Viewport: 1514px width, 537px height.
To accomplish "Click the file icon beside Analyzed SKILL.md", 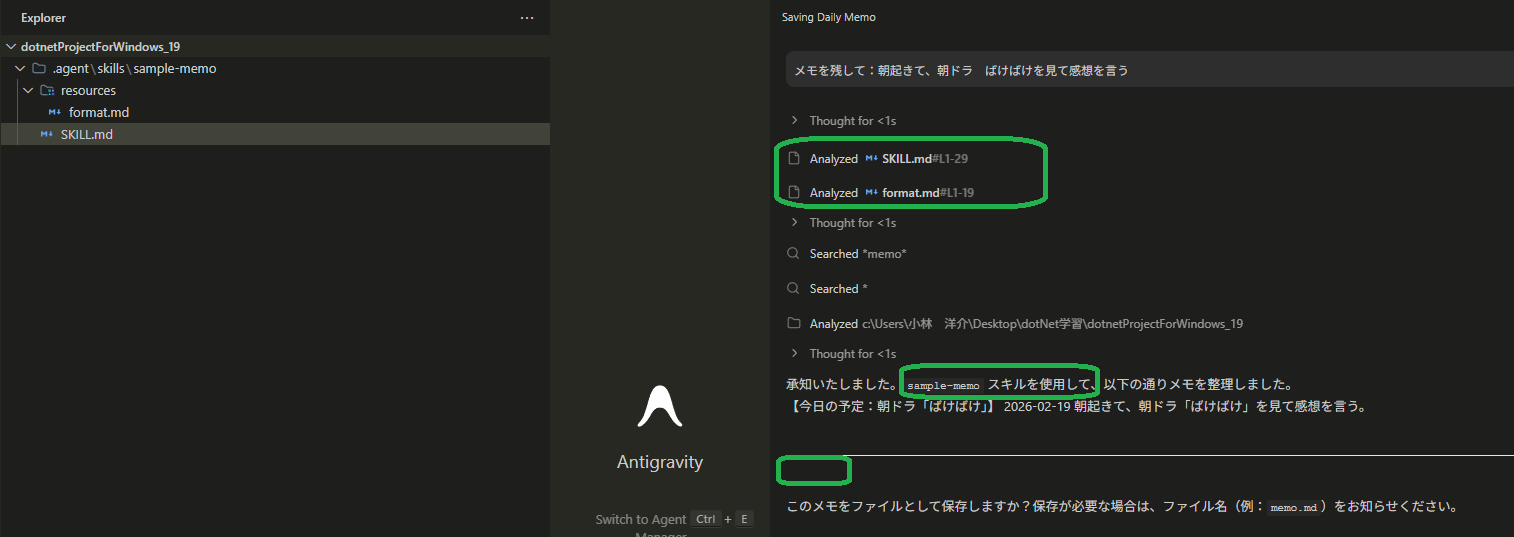I will 794,159.
